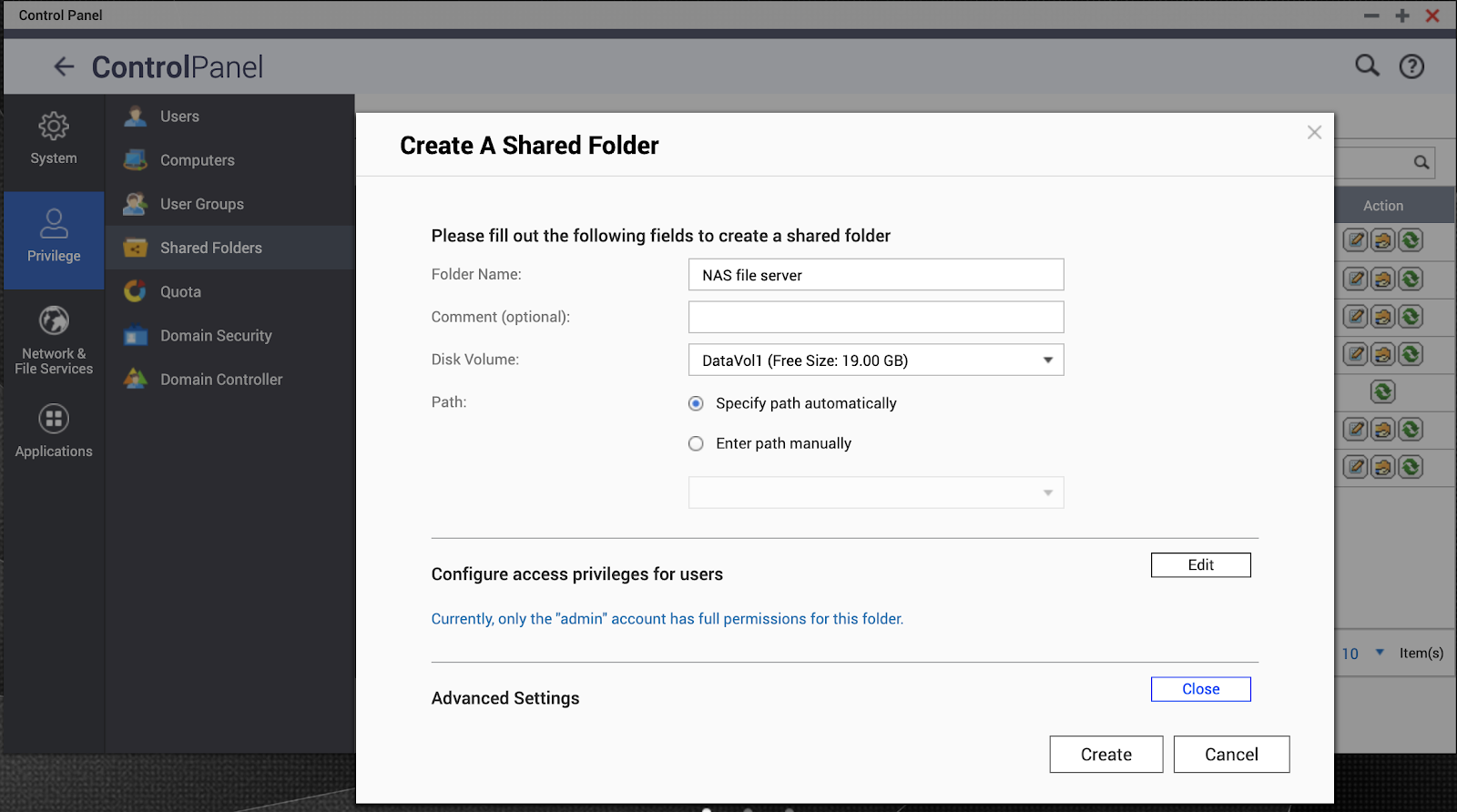Maximize the Control Panel window

(1401, 15)
